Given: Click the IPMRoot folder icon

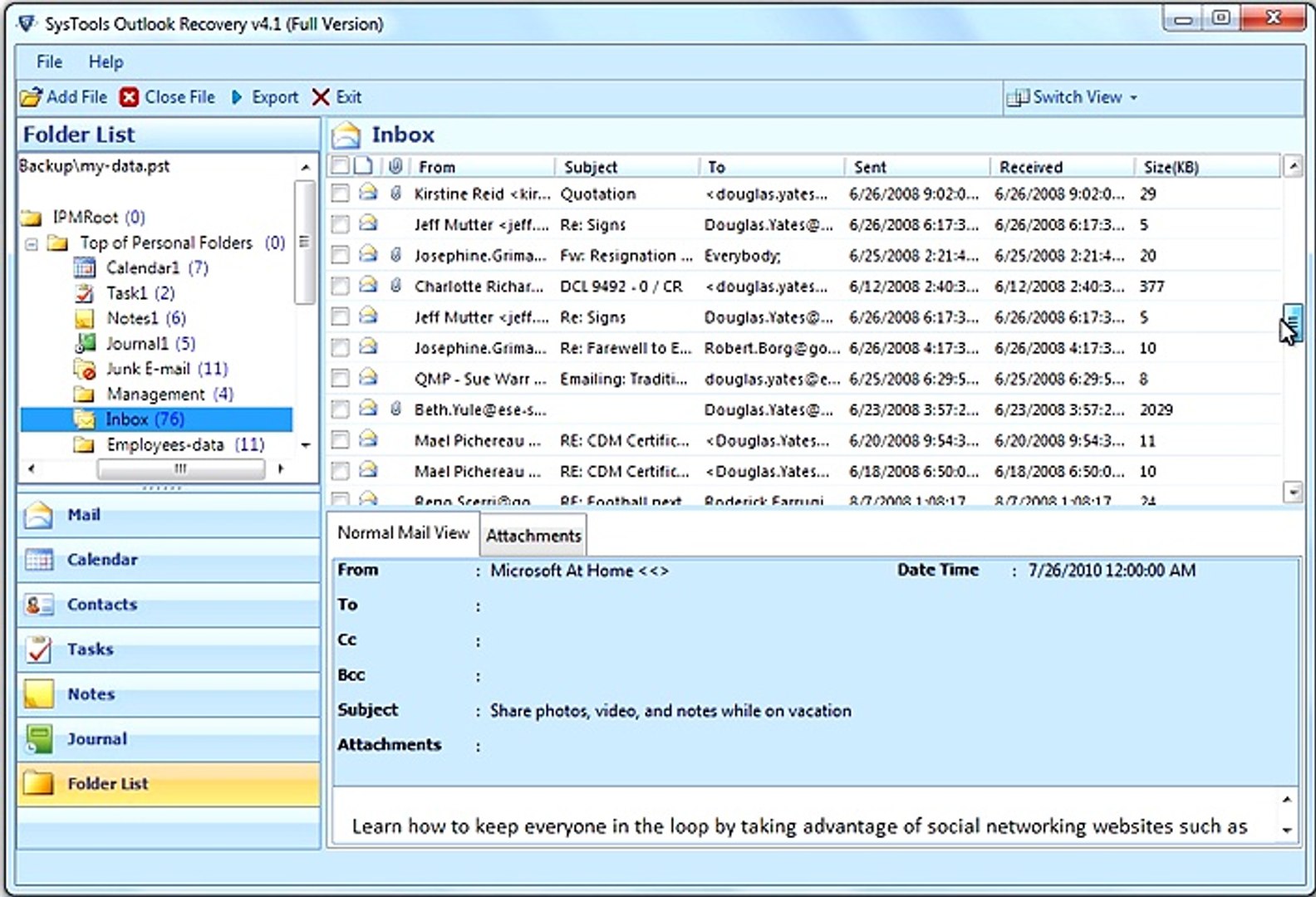Looking at the screenshot, I should point(32,218).
